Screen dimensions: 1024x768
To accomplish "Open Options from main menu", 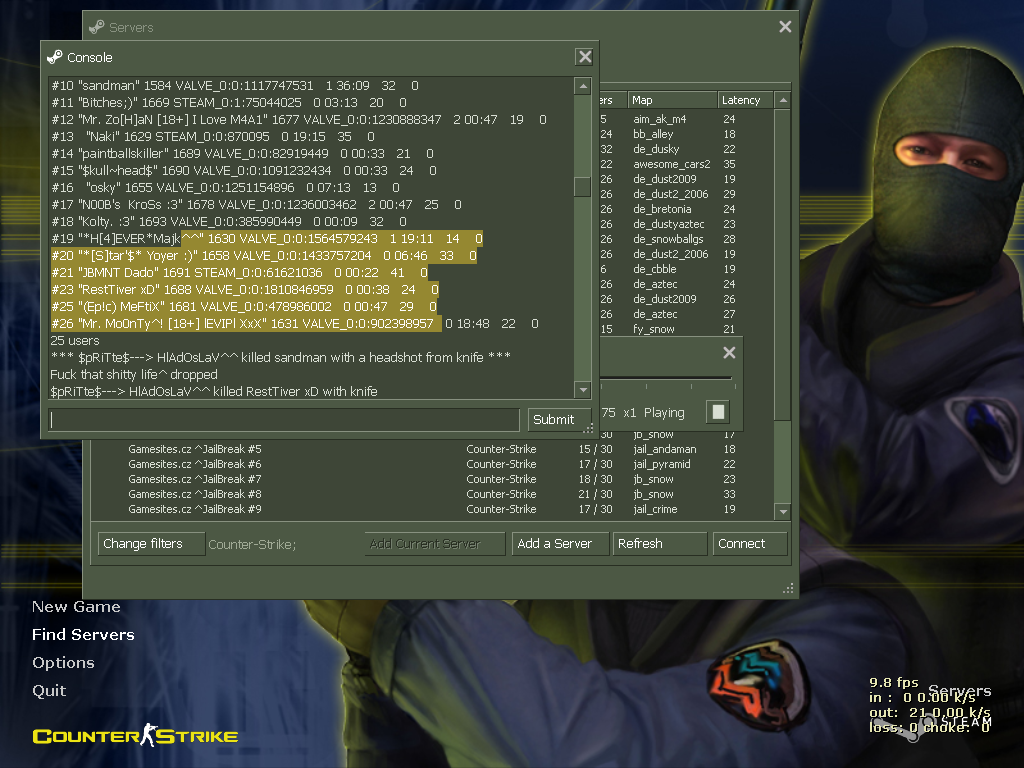I will (x=63, y=663).
